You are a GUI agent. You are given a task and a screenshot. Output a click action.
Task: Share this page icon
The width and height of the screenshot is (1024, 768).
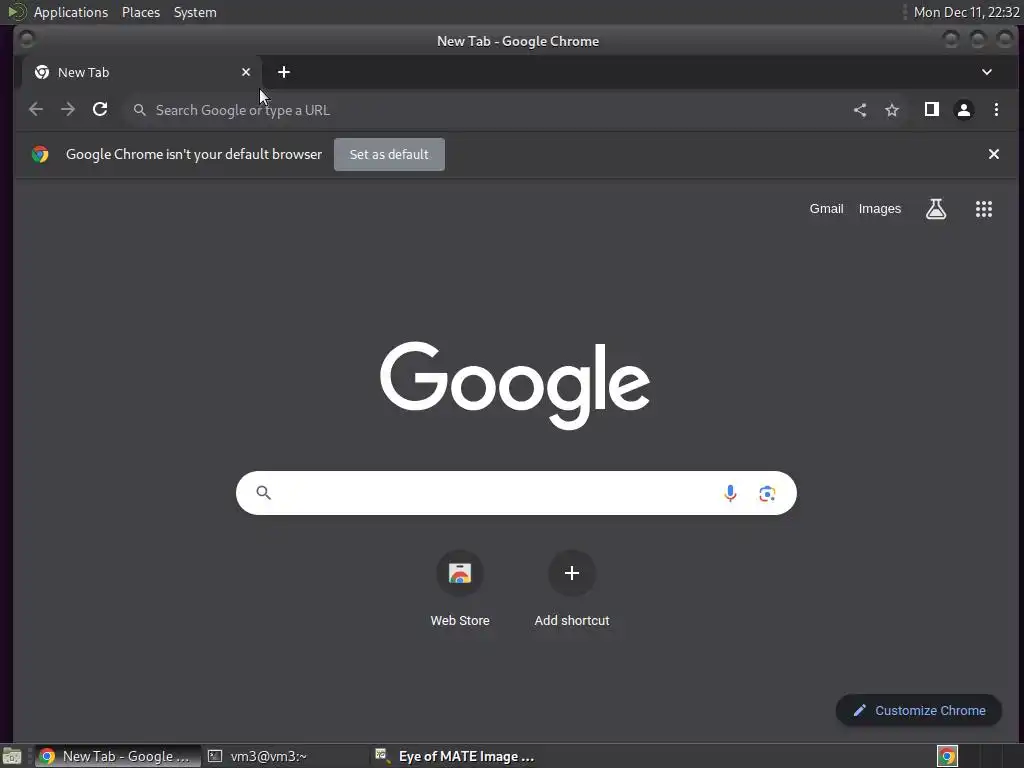(x=860, y=110)
